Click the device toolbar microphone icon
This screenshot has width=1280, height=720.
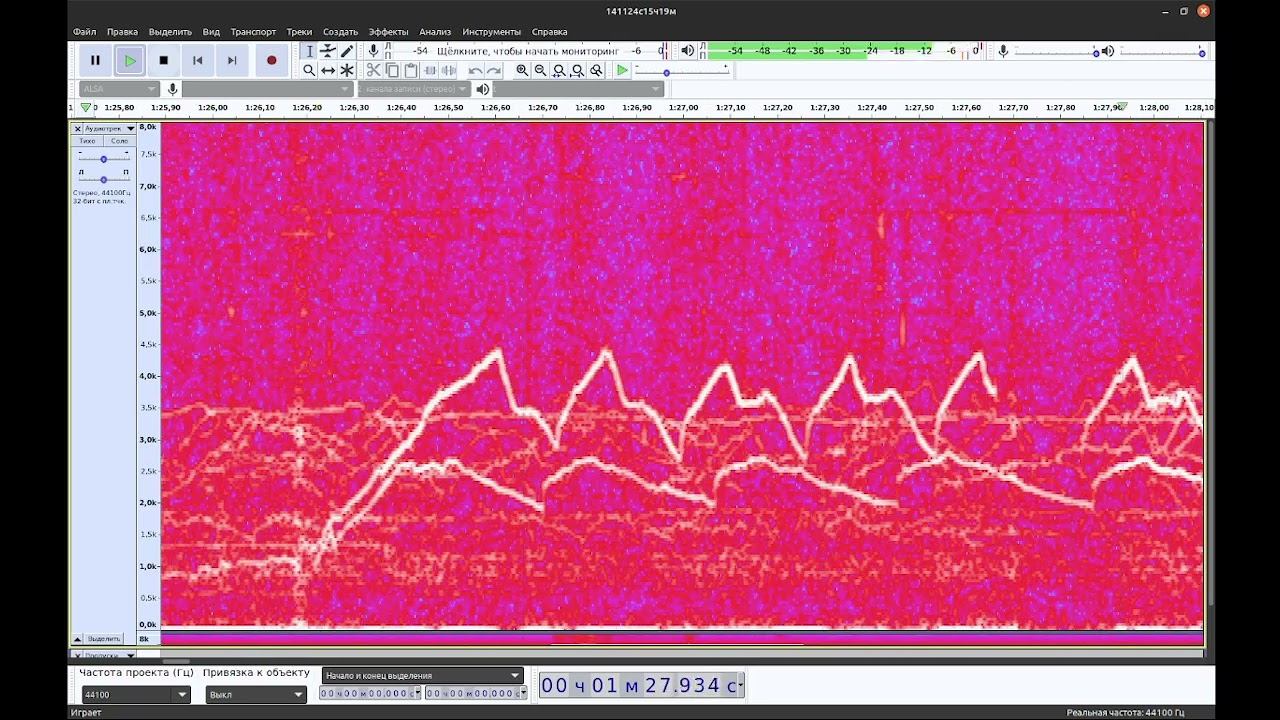point(173,89)
